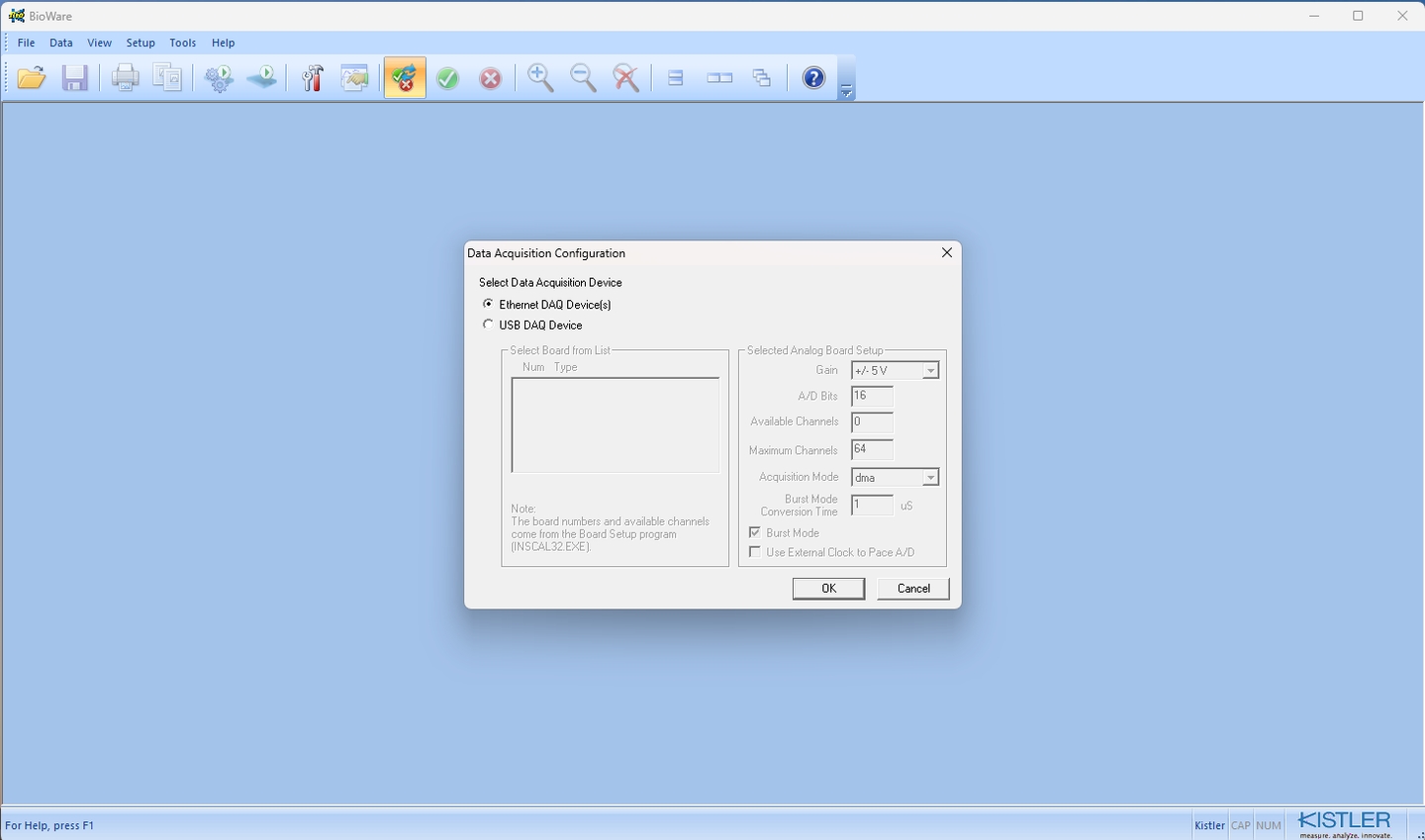1425x840 pixels.
Task: Click the zoom in magnifier icon
Action: [x=540, y=78]
